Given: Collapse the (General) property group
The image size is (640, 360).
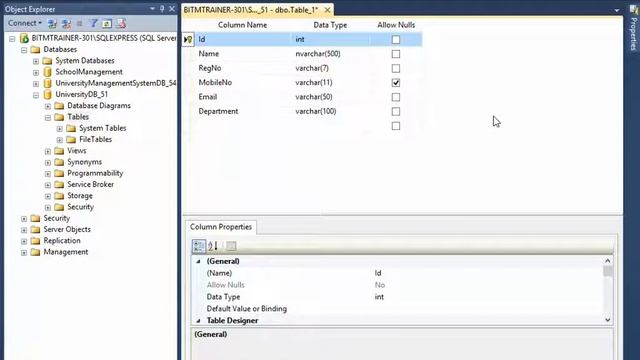Looking at the screenshot, I should 198,261.
